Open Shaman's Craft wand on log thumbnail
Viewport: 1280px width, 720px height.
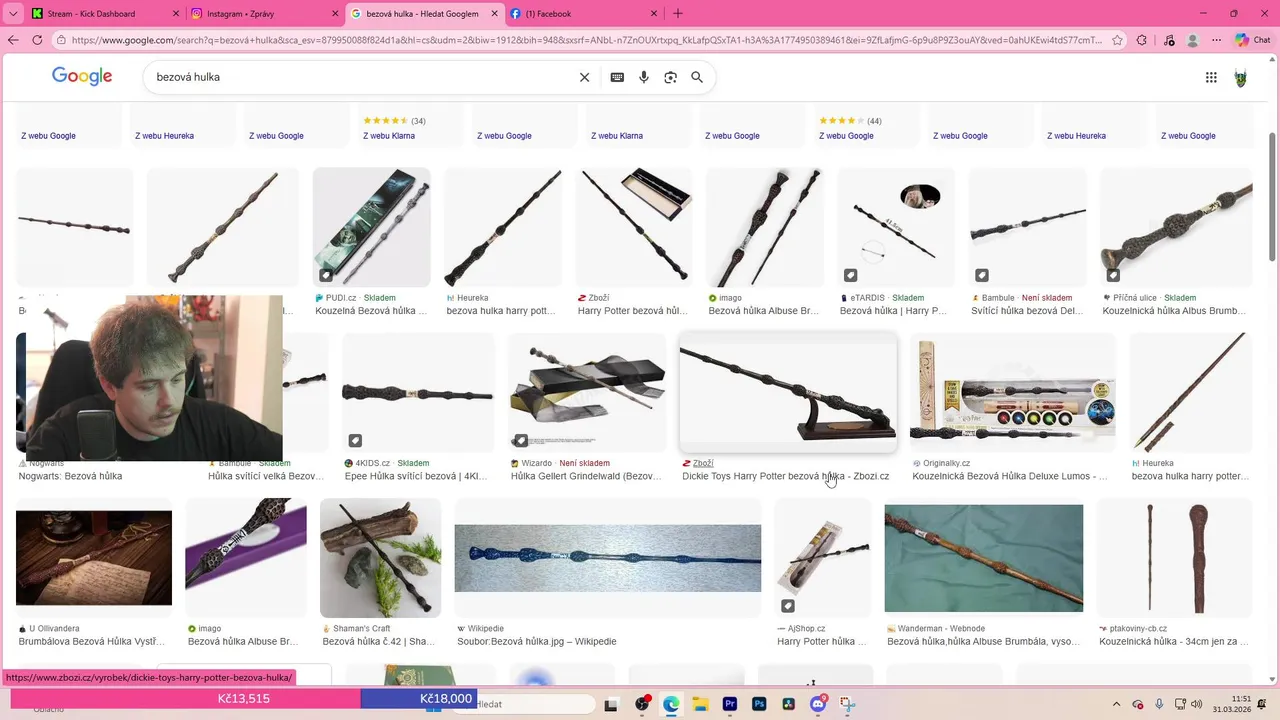coord(380,558)
